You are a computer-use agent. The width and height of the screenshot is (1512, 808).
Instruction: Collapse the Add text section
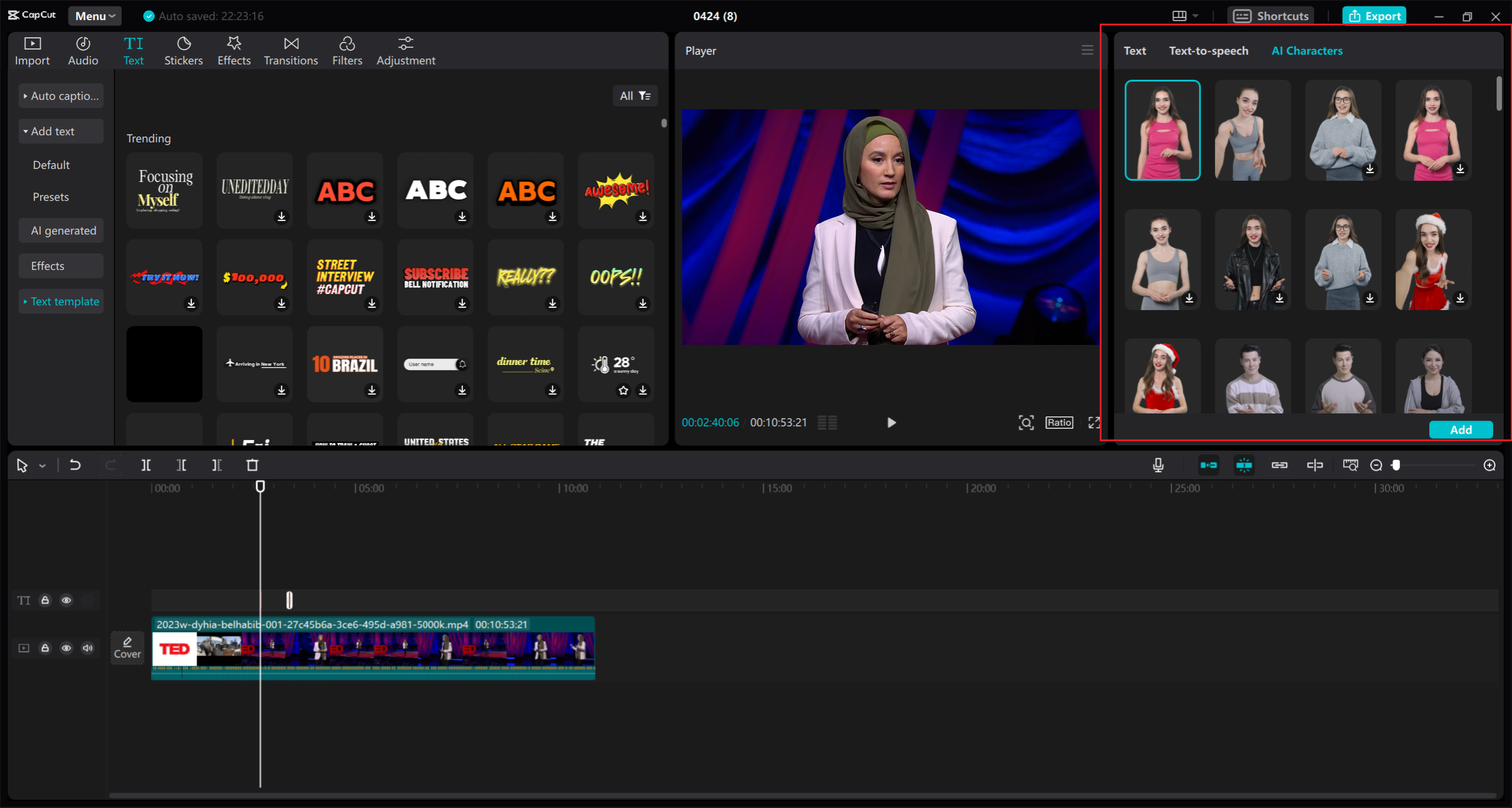click(x=61, y=131)
